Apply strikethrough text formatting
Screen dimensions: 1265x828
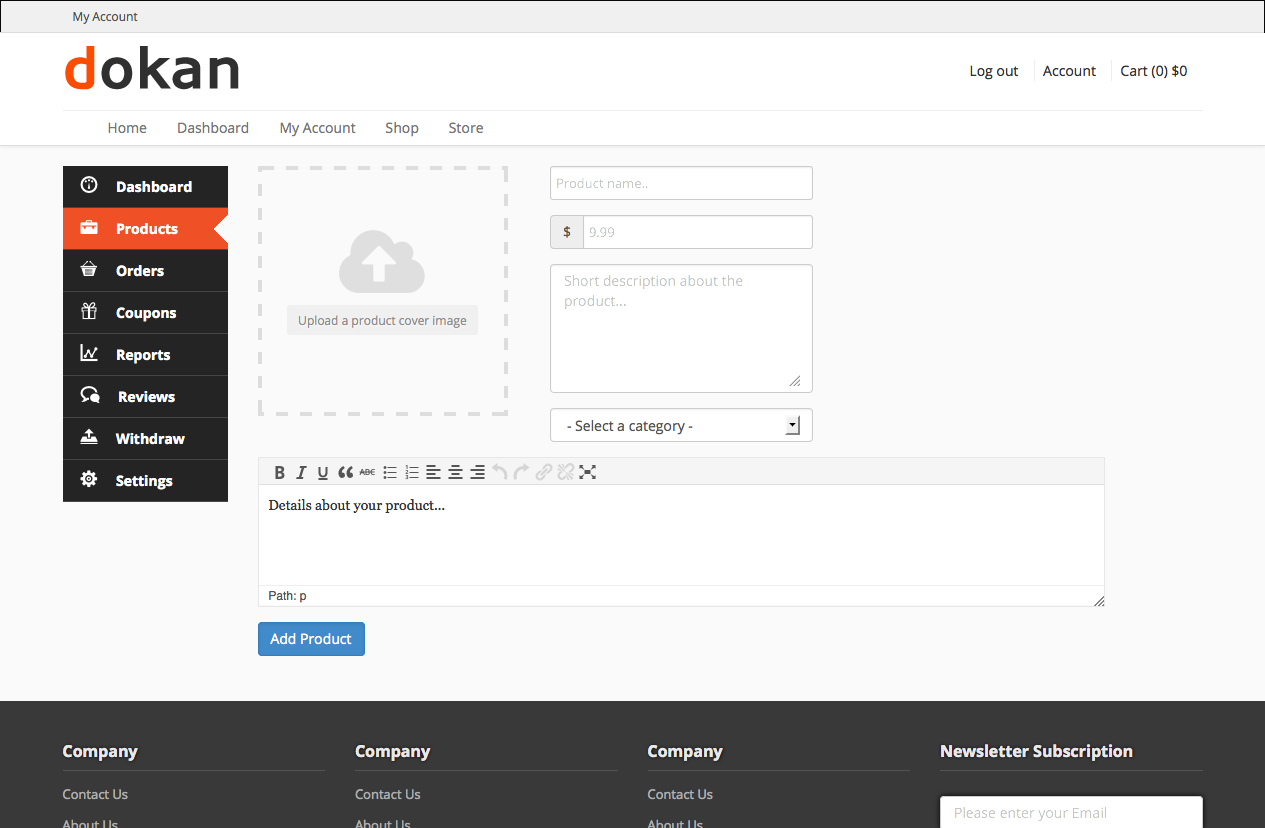(x=367, y=472)
